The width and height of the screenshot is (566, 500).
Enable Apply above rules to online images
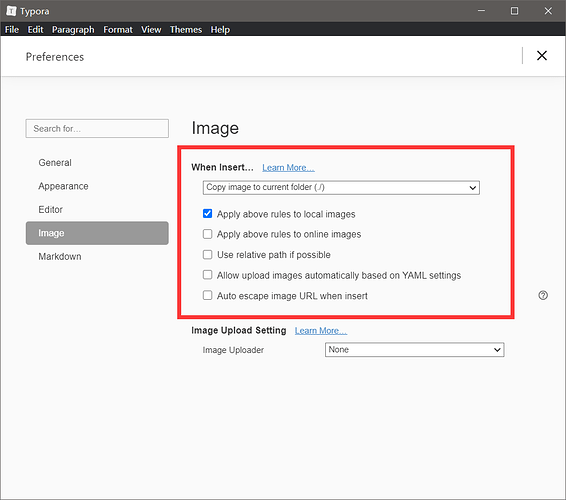[208, 234]
